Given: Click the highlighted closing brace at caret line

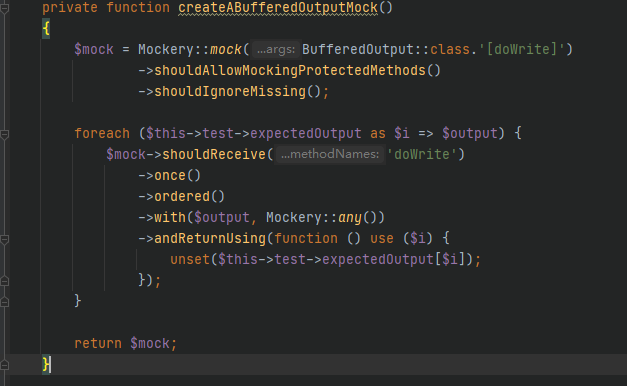Looking at the screenshot, I should pos(46,364).
